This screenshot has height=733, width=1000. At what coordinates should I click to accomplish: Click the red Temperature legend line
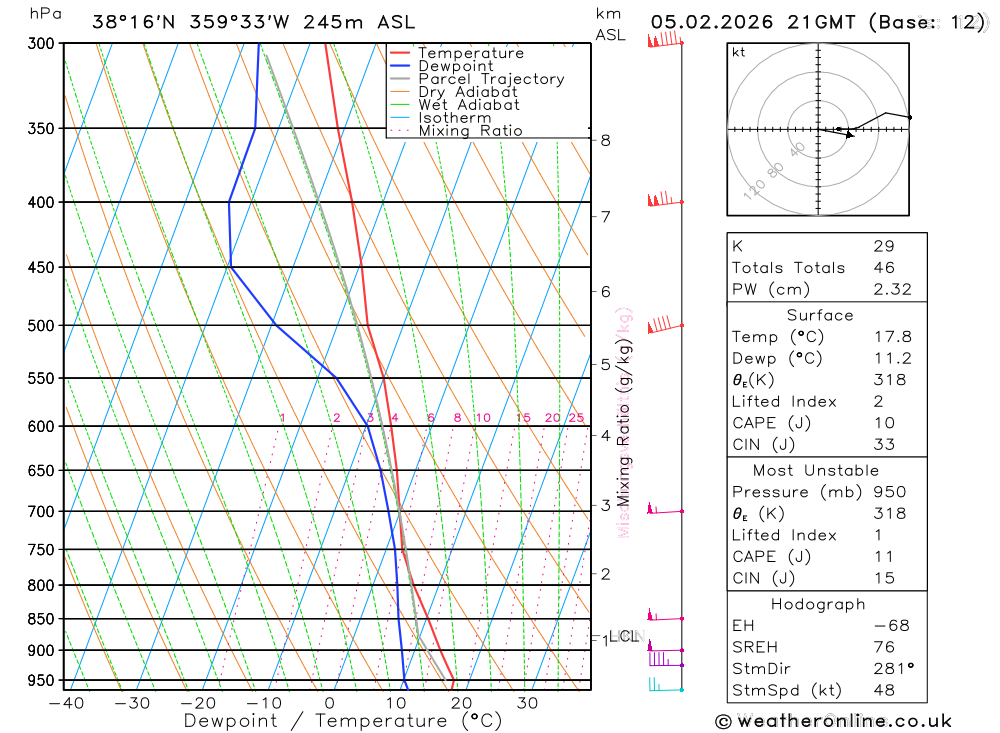point(399,53)
